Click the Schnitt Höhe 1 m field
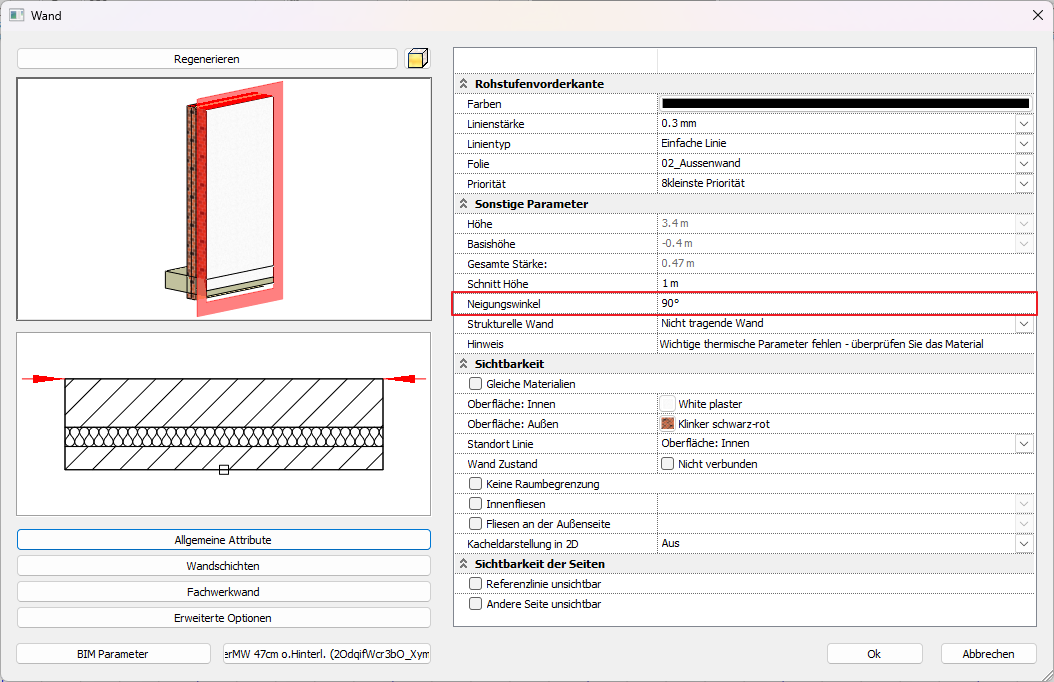Image resolution: width=1054 pixels, height=682 pixels. [846, 284]
